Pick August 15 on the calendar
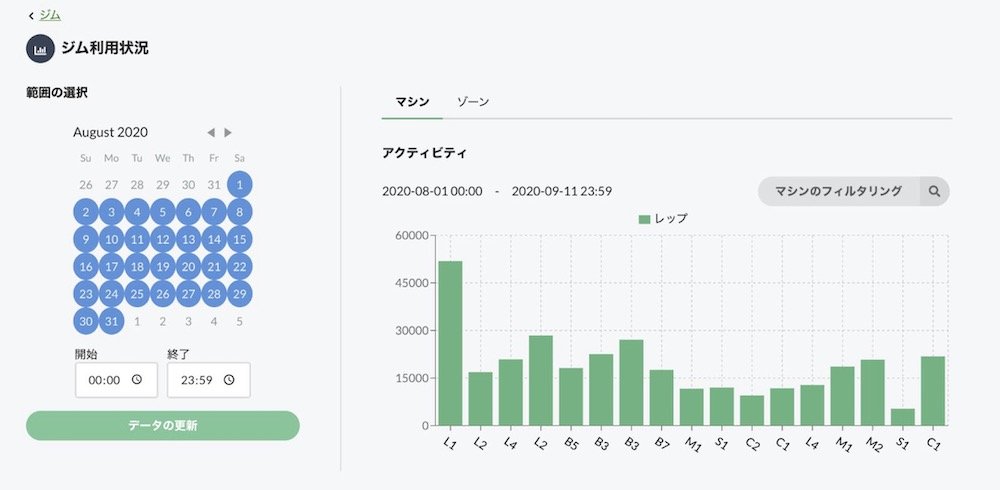The image size is (1000, 490). pyautogui.click(x=239, y=240)
